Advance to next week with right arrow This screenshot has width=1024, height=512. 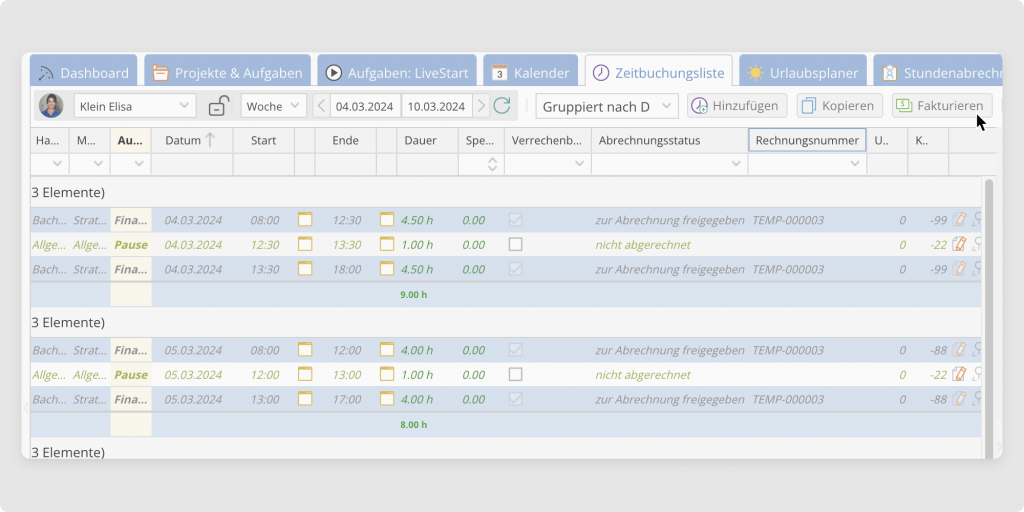481,106
